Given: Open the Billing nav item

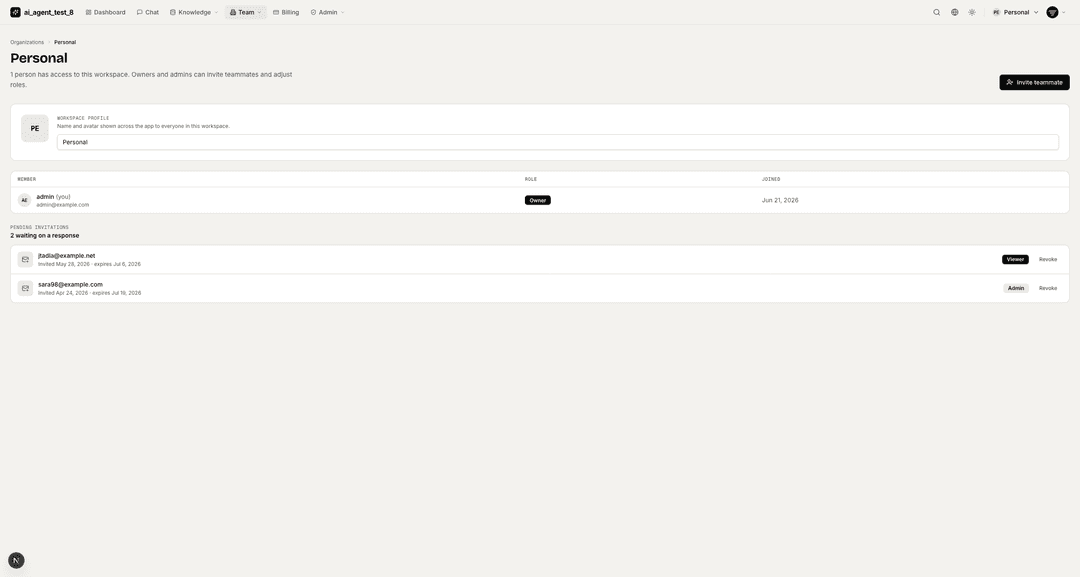Looking at the screenshot, I should pos(286,12).
